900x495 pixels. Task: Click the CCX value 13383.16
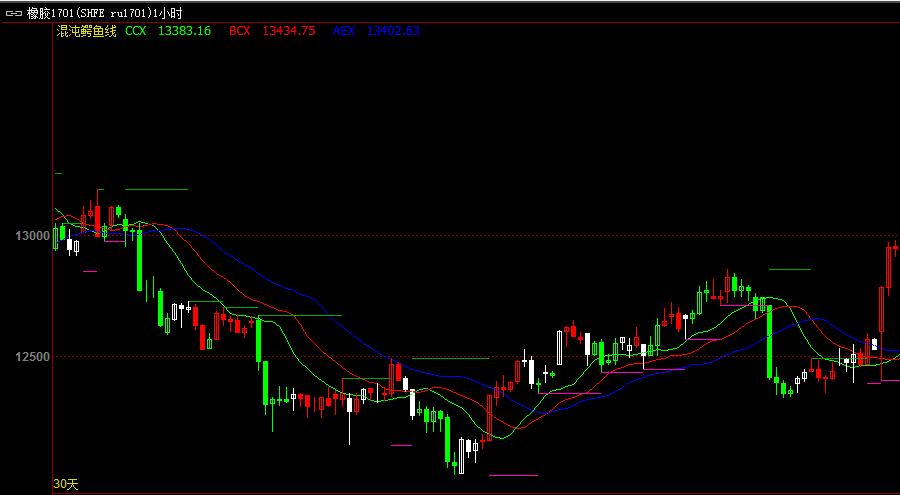[184, 32]
